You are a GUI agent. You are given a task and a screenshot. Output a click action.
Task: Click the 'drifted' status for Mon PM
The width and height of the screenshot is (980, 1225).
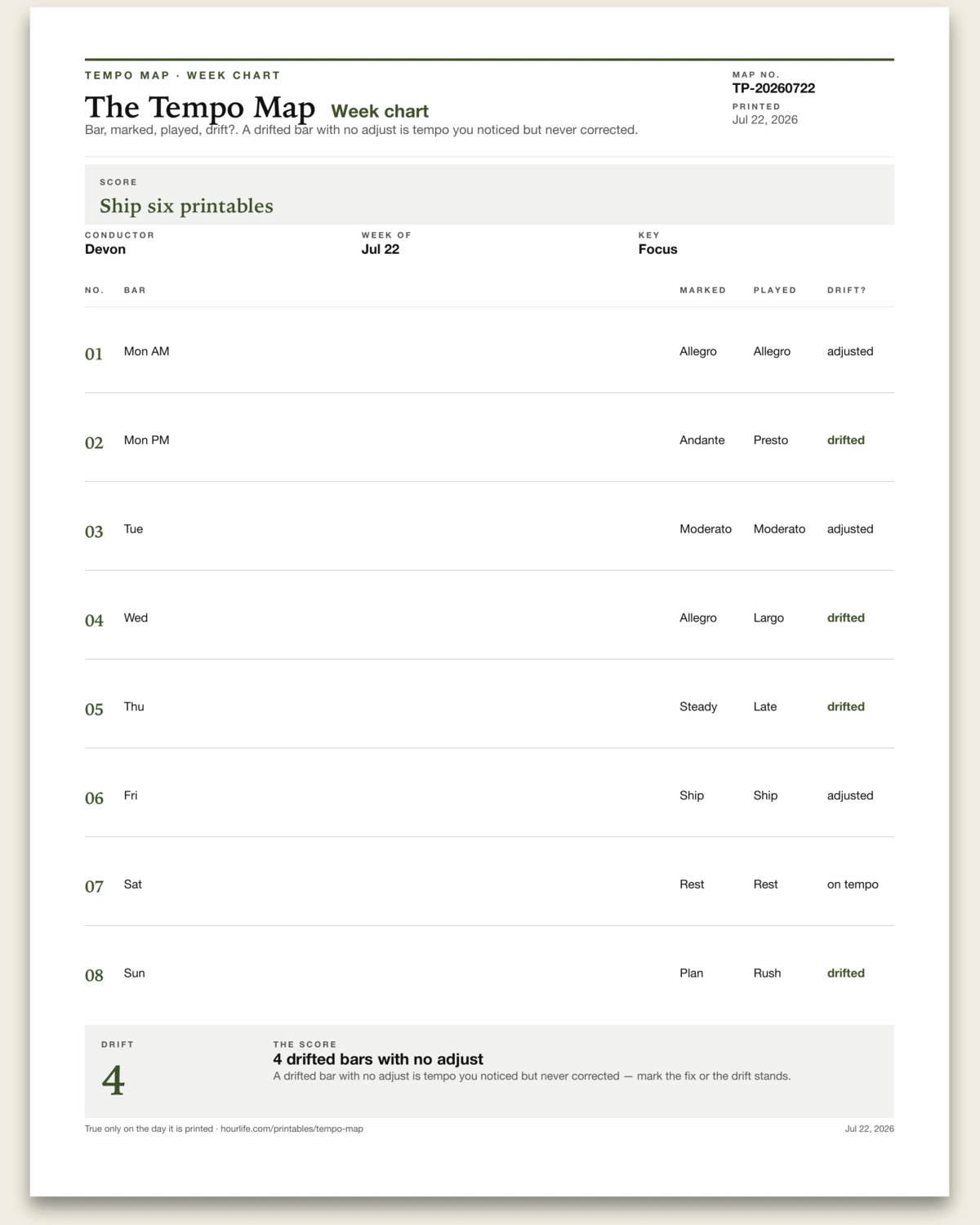click(845, 440)
